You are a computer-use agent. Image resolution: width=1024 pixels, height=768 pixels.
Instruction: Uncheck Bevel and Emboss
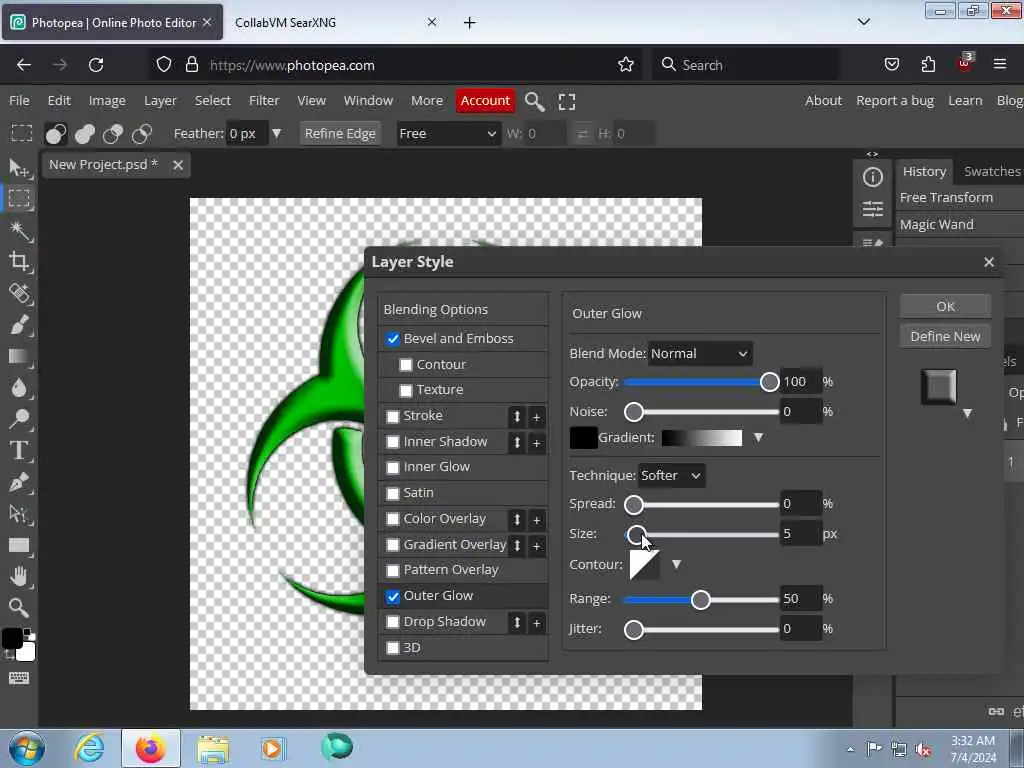tap(392, 339)
